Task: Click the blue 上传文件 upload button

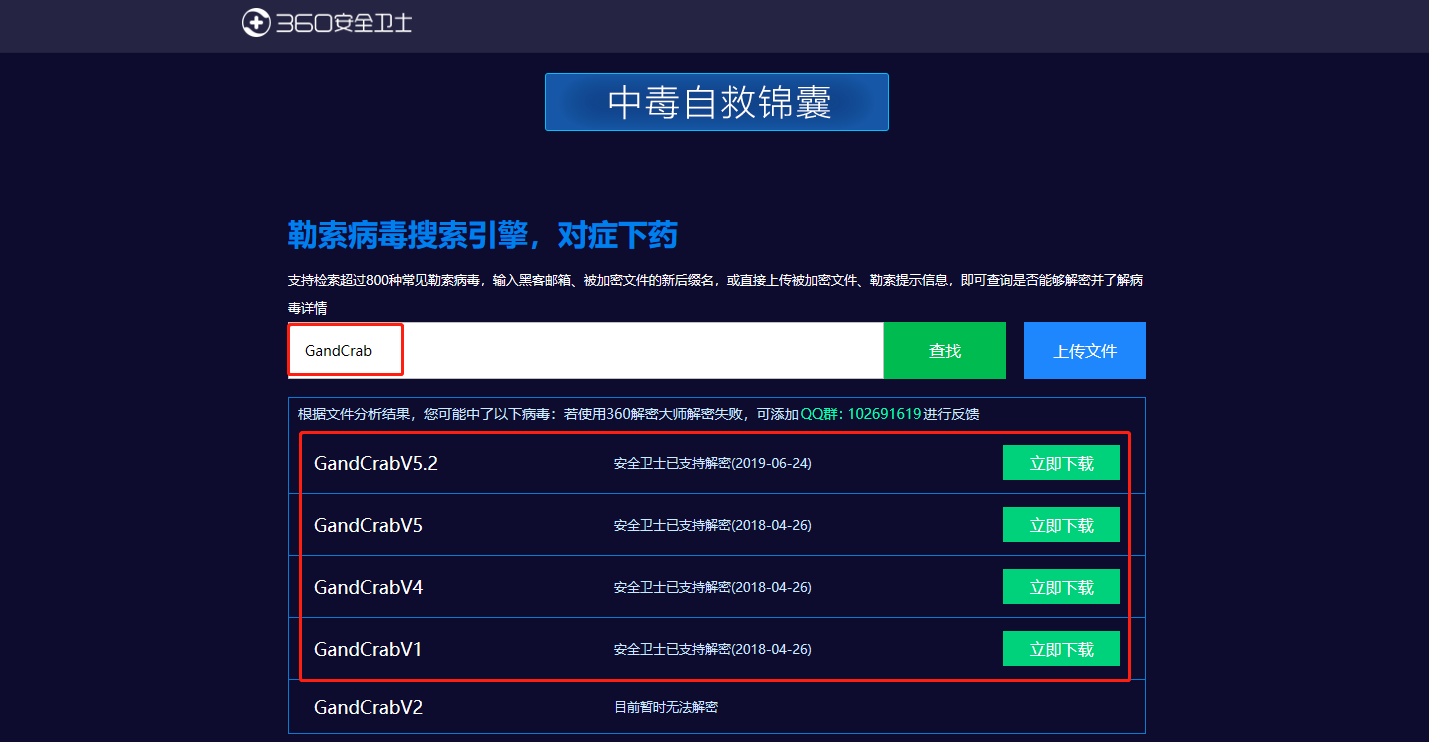Action: [1084, 351]
